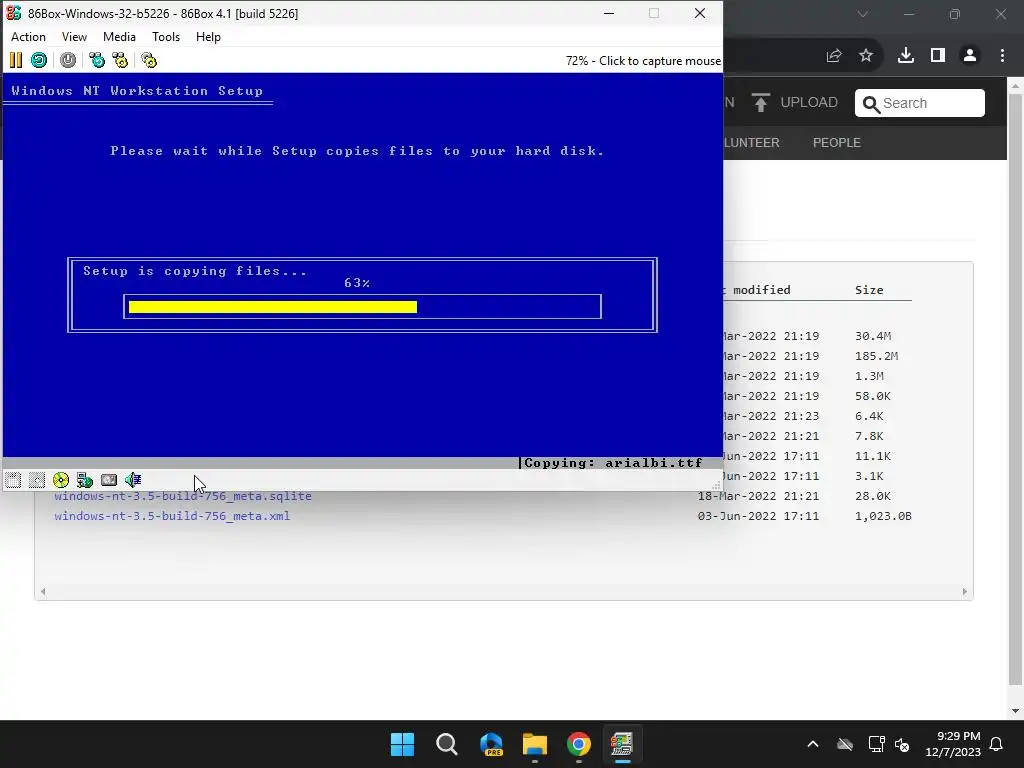Click the gray hard disk status icon
The width and height of the screenshot is (1024, 768).
[109, 481]
